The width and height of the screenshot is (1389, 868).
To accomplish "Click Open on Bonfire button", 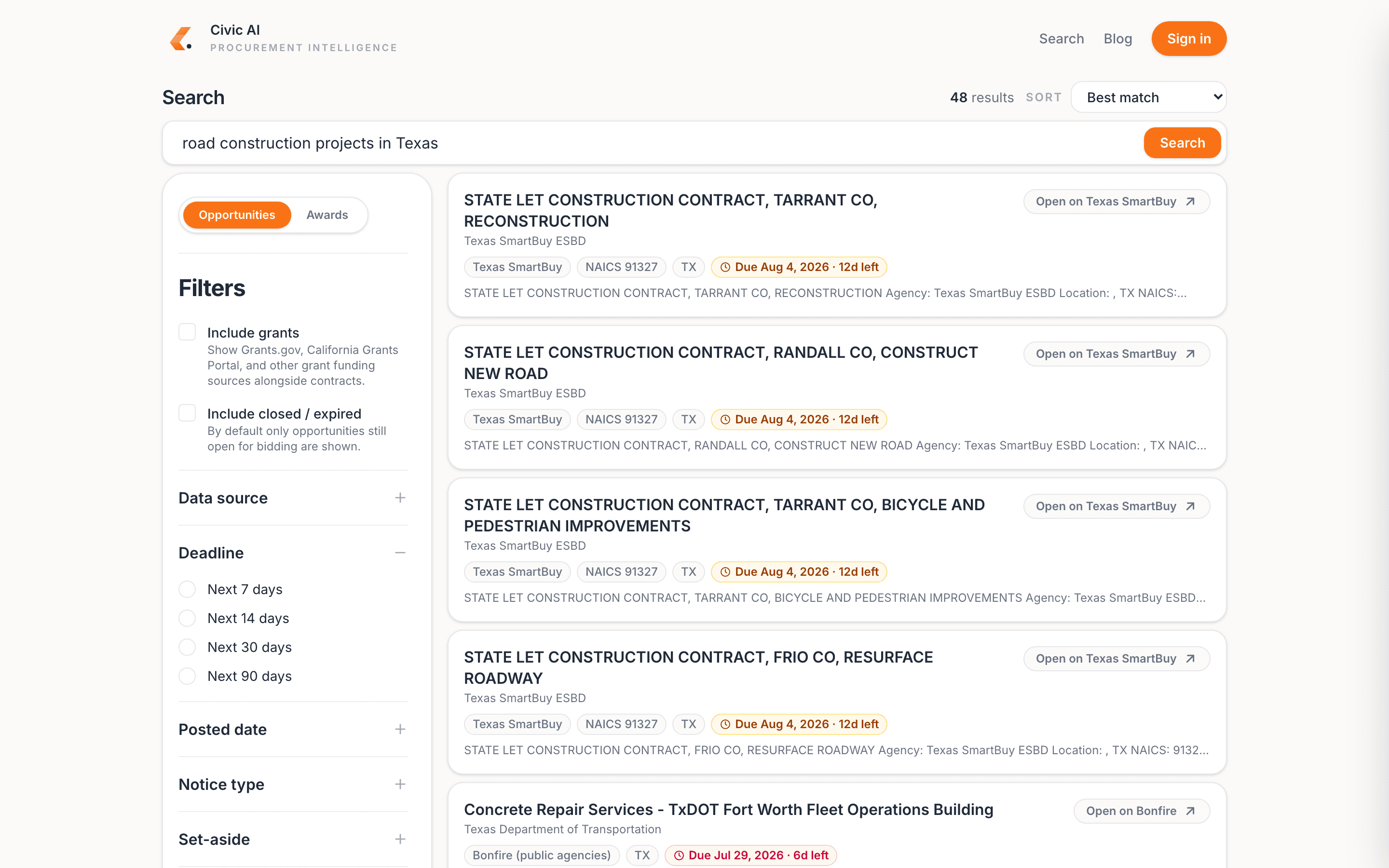I will 1142,811.
